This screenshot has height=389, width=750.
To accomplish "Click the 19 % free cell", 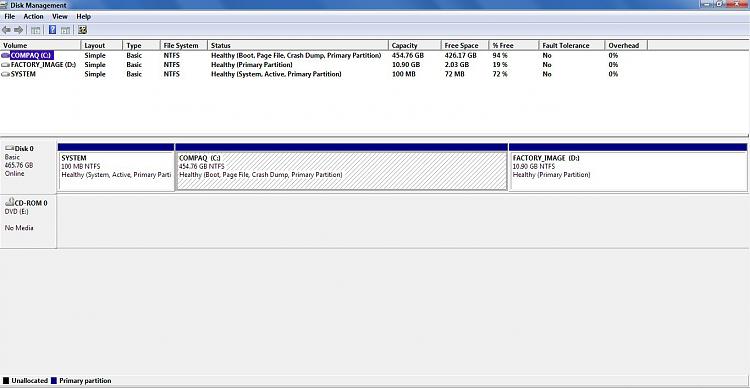I will pos(500,65).
